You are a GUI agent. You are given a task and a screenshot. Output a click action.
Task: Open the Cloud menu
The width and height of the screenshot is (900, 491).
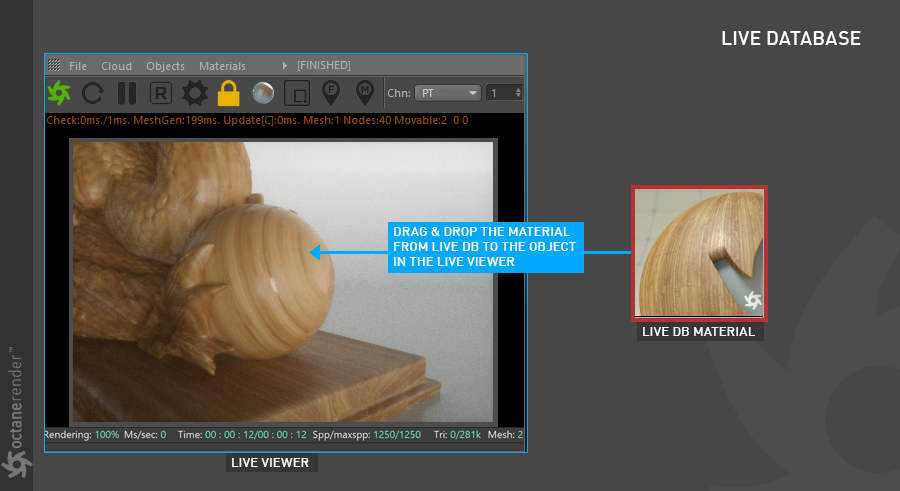117,66
